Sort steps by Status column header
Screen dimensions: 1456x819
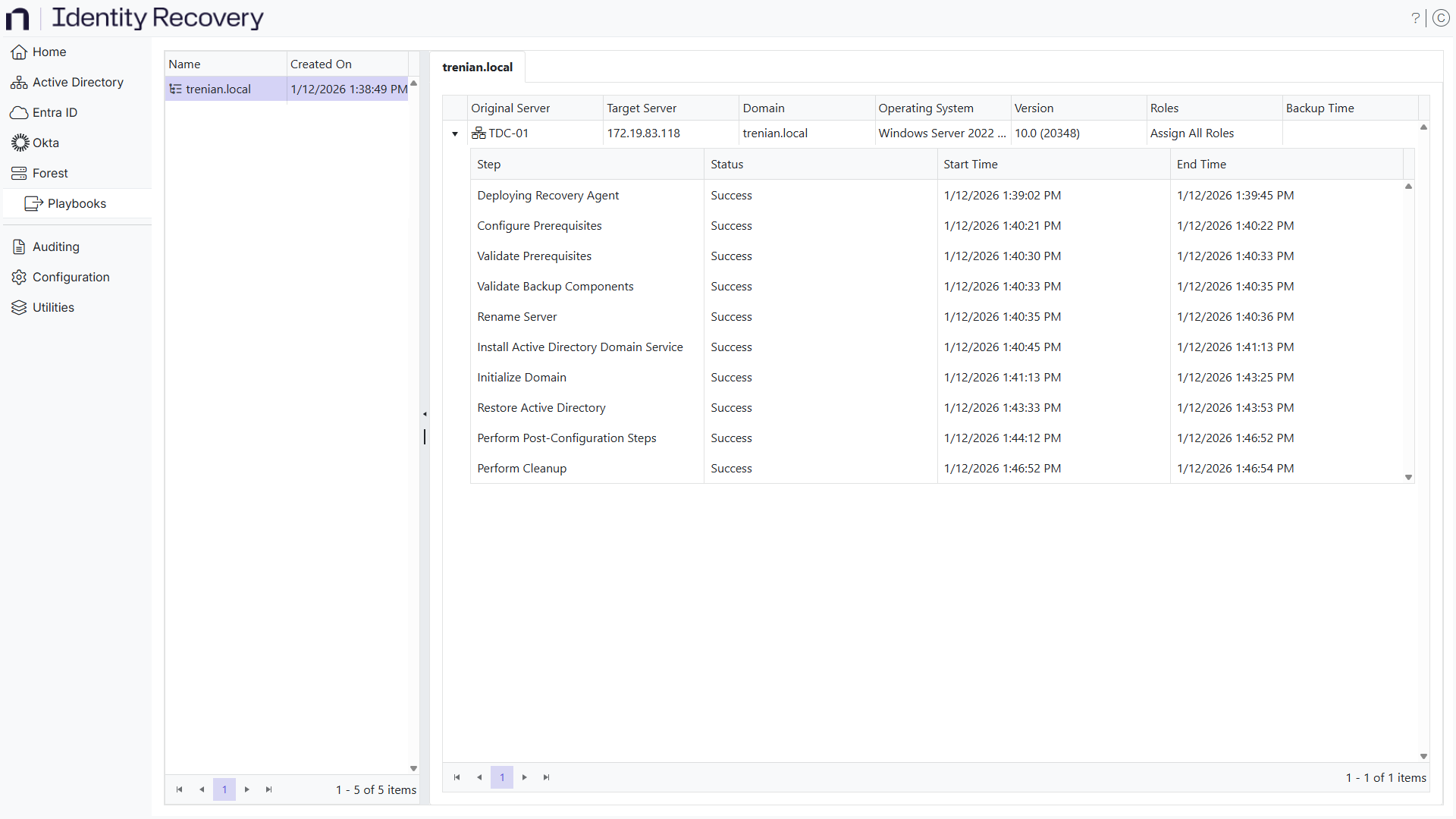tap(726, 165)
